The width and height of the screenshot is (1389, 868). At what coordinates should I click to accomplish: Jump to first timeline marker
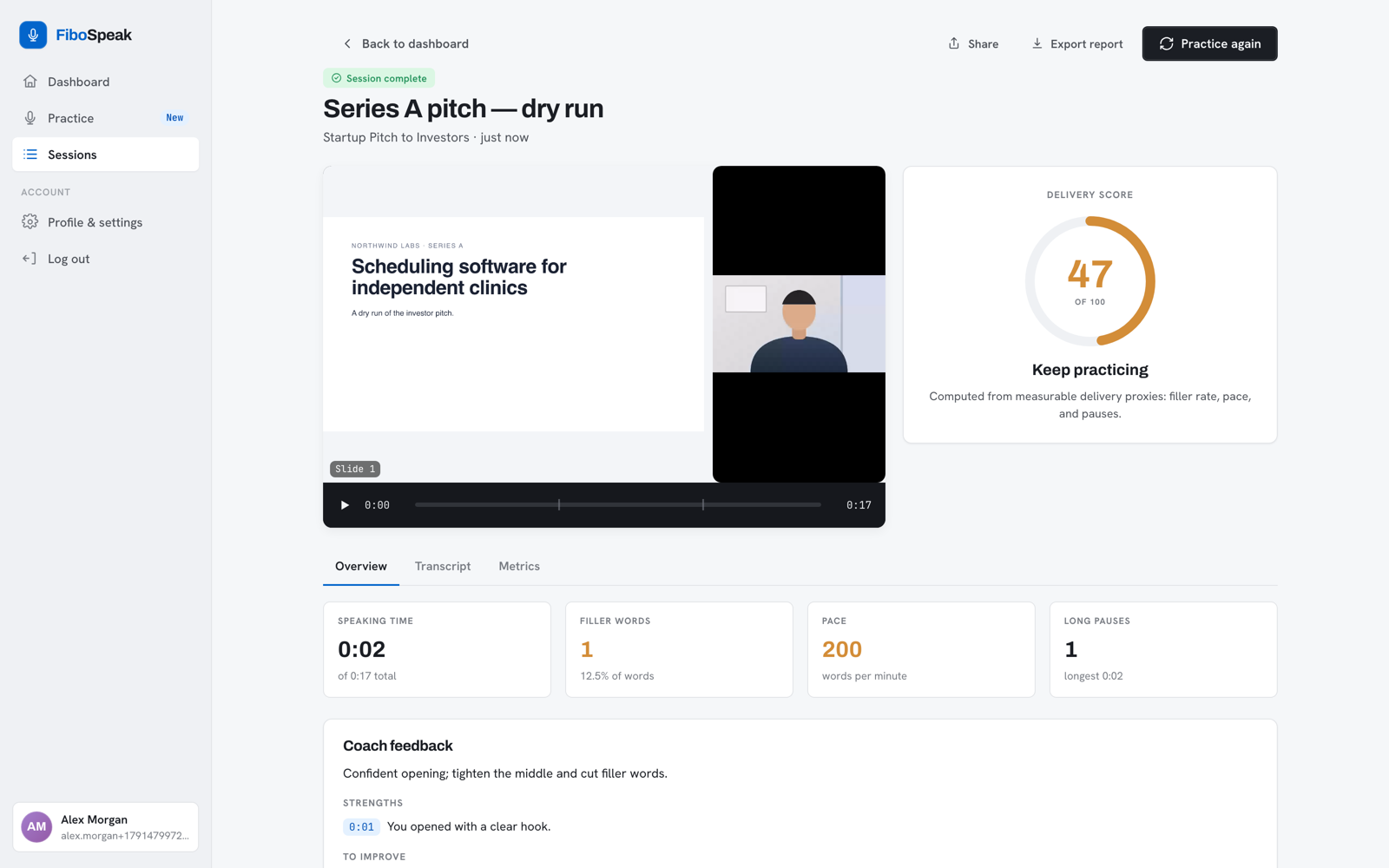click(x=559, y=504)
